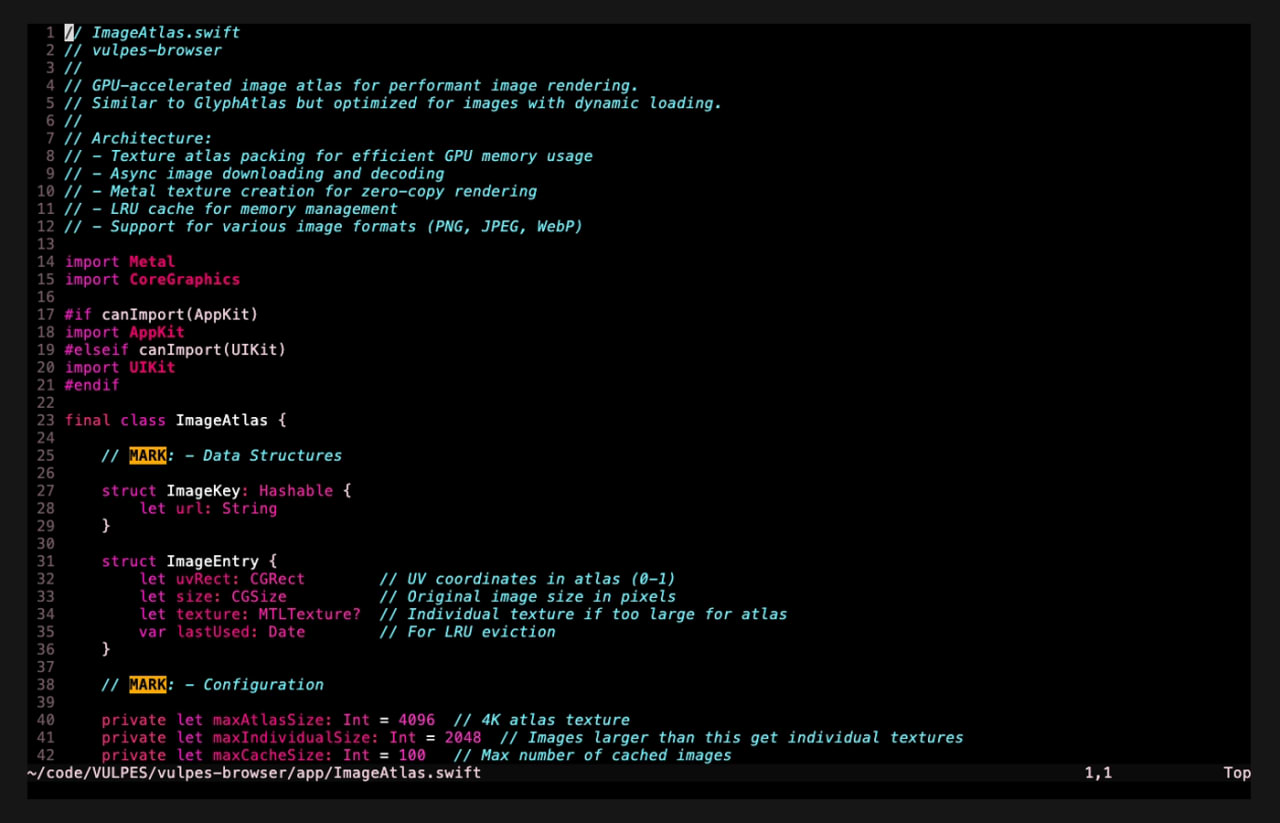Image resolution: width=1280 pixels, height=823 pixels.
Task: Click the "maxCacheSize" constant name
Action: pos(268,755)
